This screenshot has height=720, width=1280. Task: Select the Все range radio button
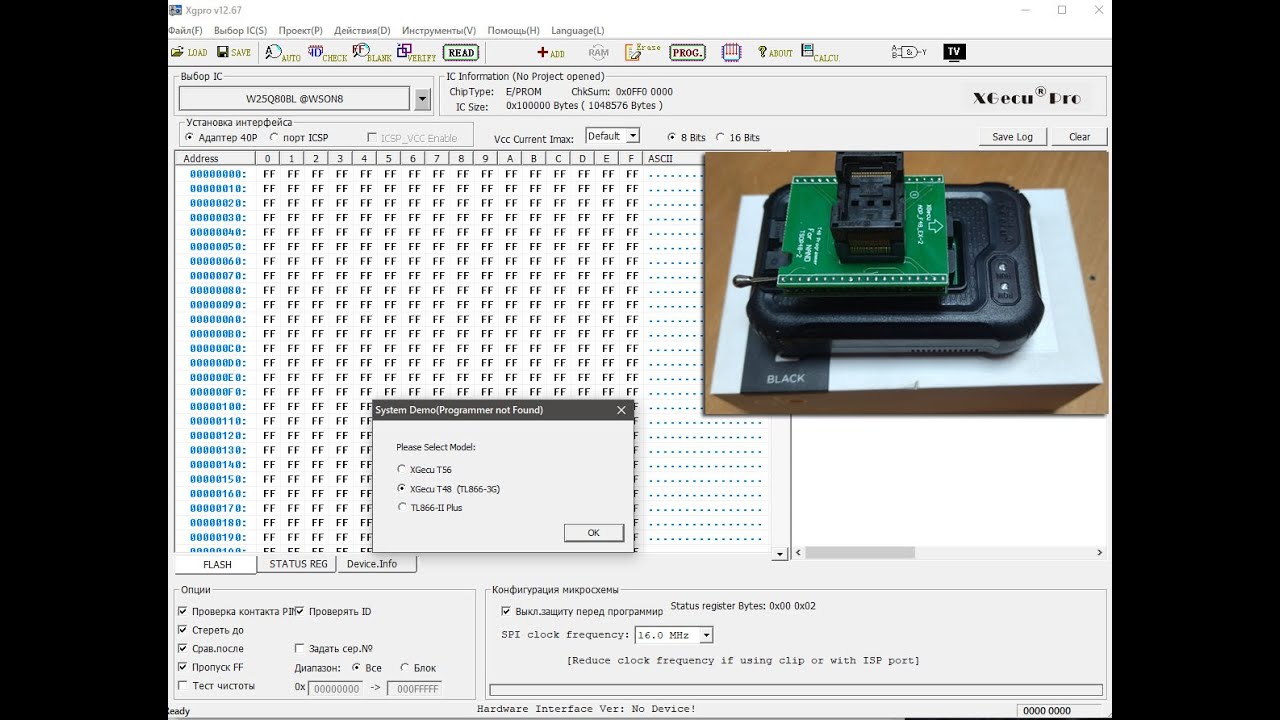pyautogui.click(x=358, y=668)
